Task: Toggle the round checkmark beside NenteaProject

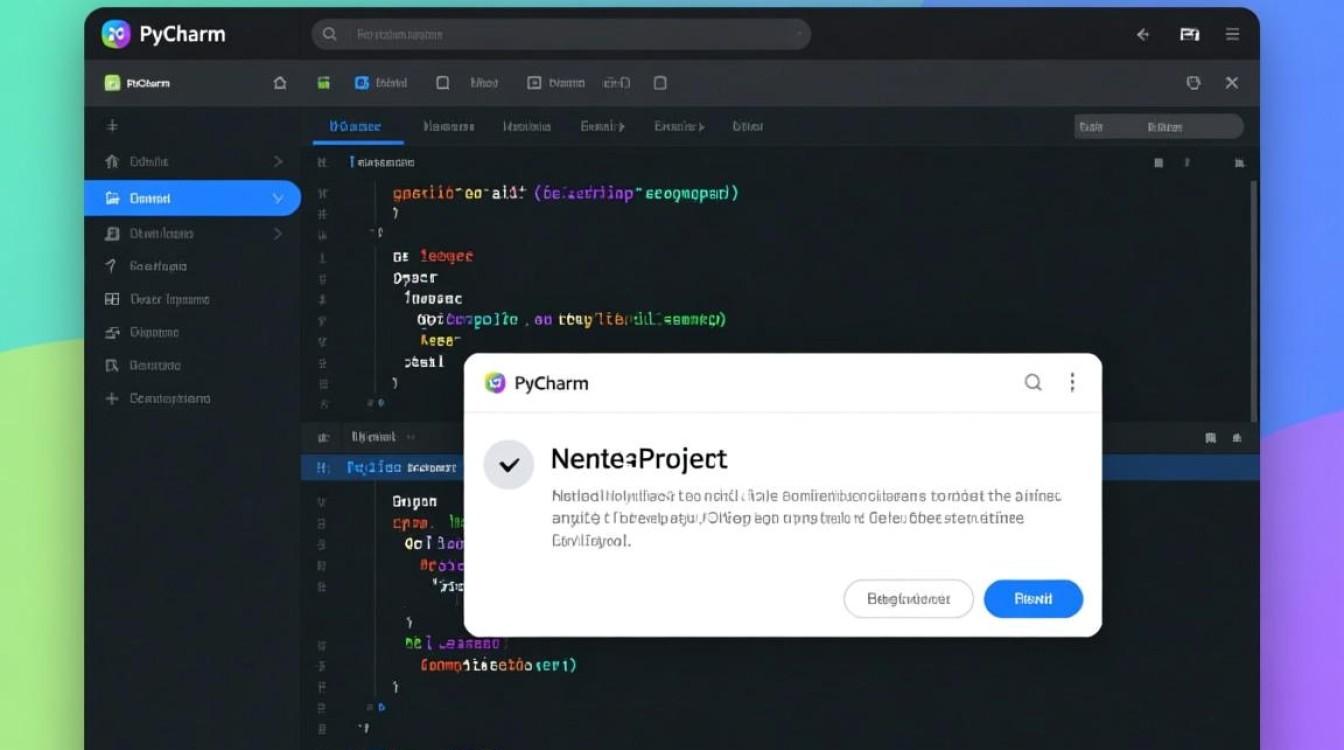Action: coord(509,464)
